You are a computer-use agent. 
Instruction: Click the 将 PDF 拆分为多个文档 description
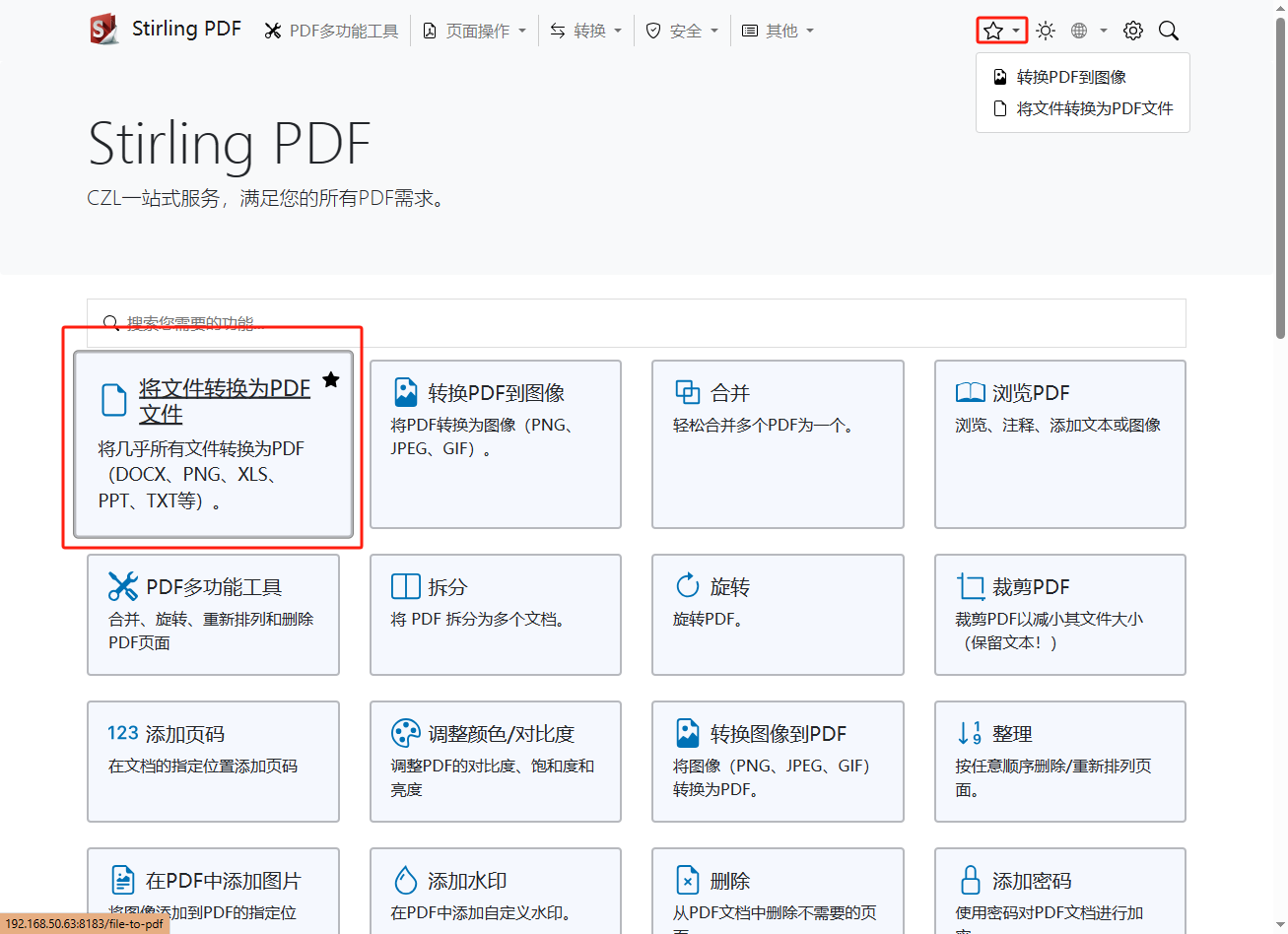point(478,619)
